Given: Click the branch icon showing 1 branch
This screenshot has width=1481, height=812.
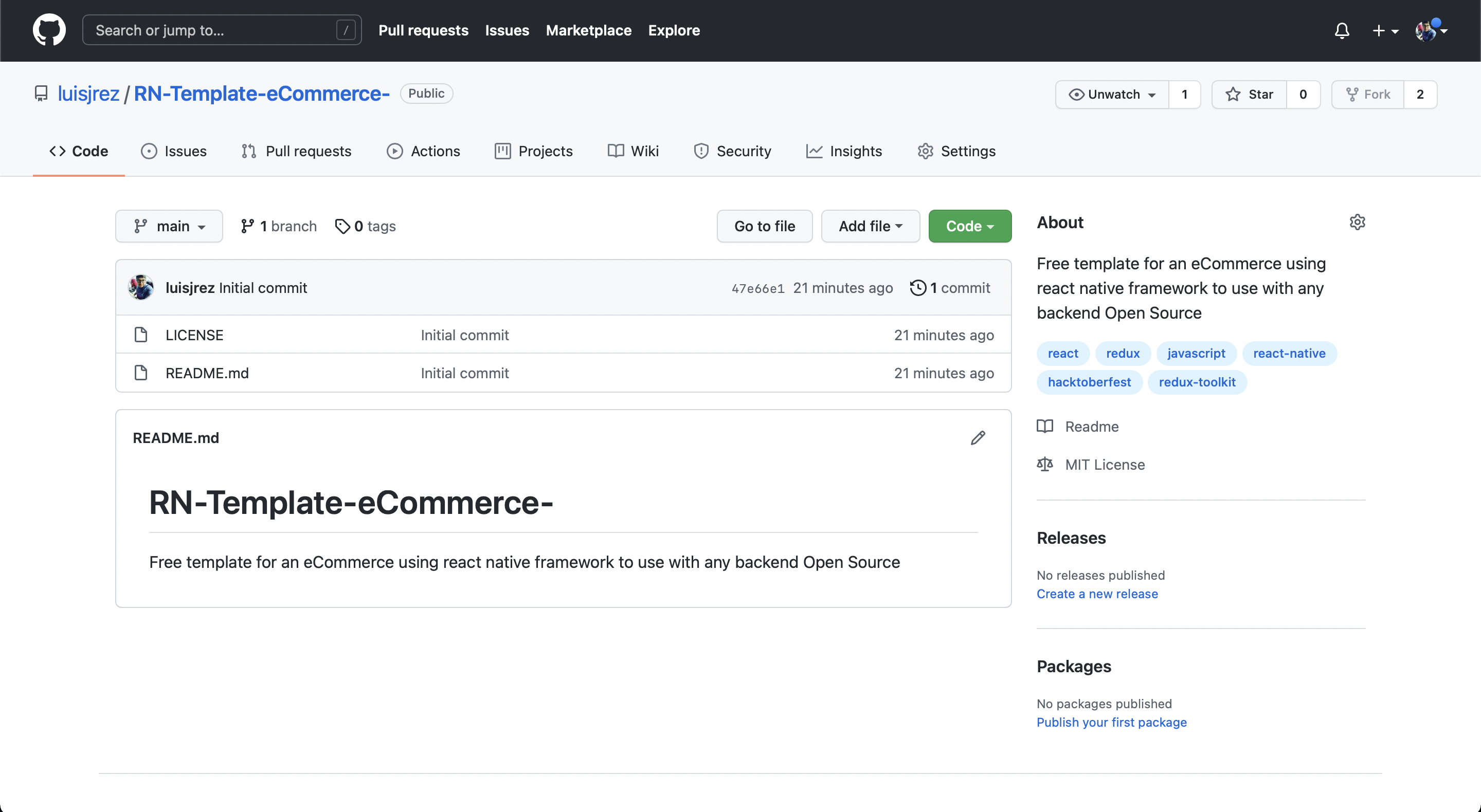Looking at the screenshot, I should 248,227.
